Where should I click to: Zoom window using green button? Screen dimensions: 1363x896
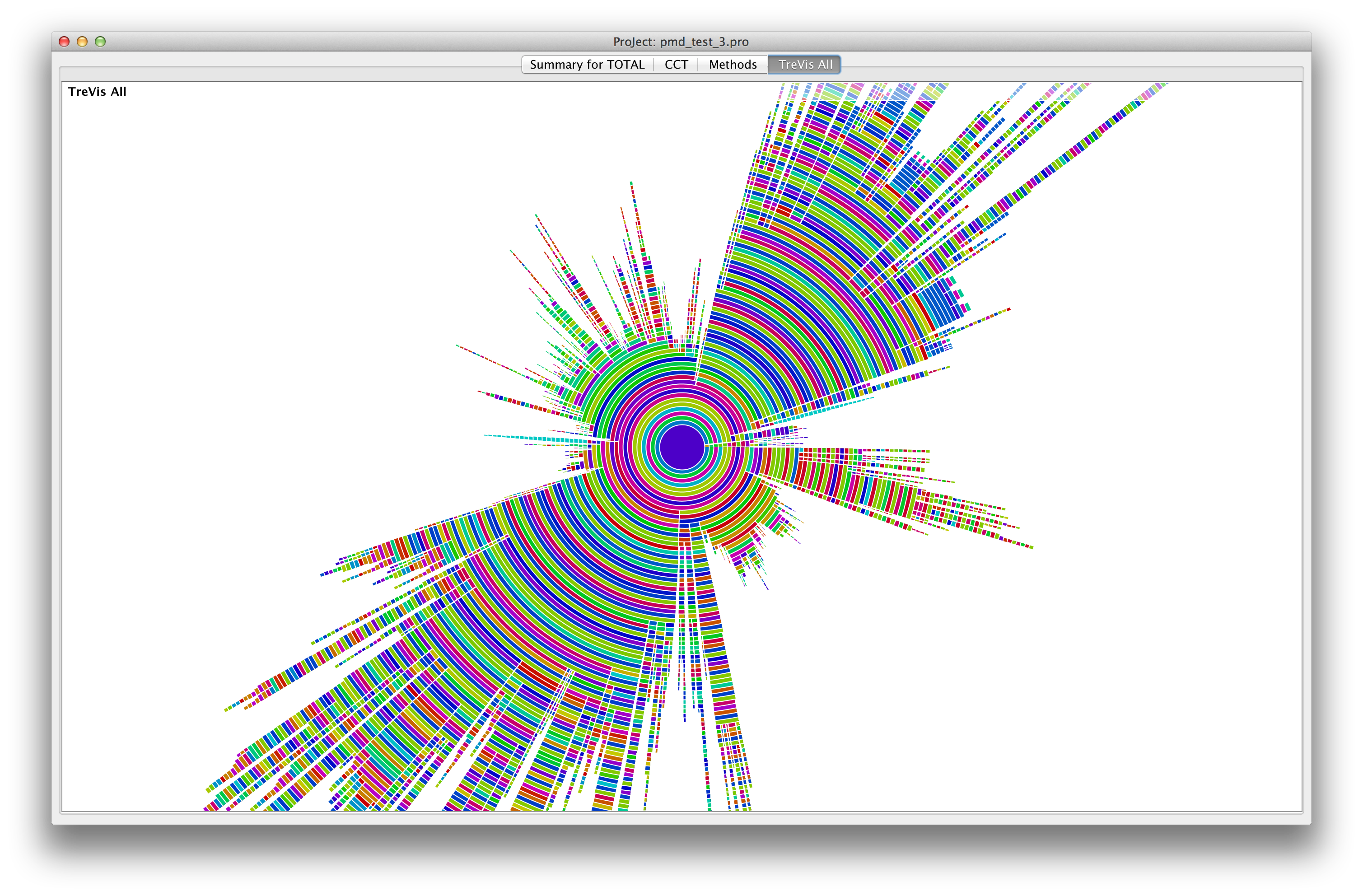tap(100, 41)
